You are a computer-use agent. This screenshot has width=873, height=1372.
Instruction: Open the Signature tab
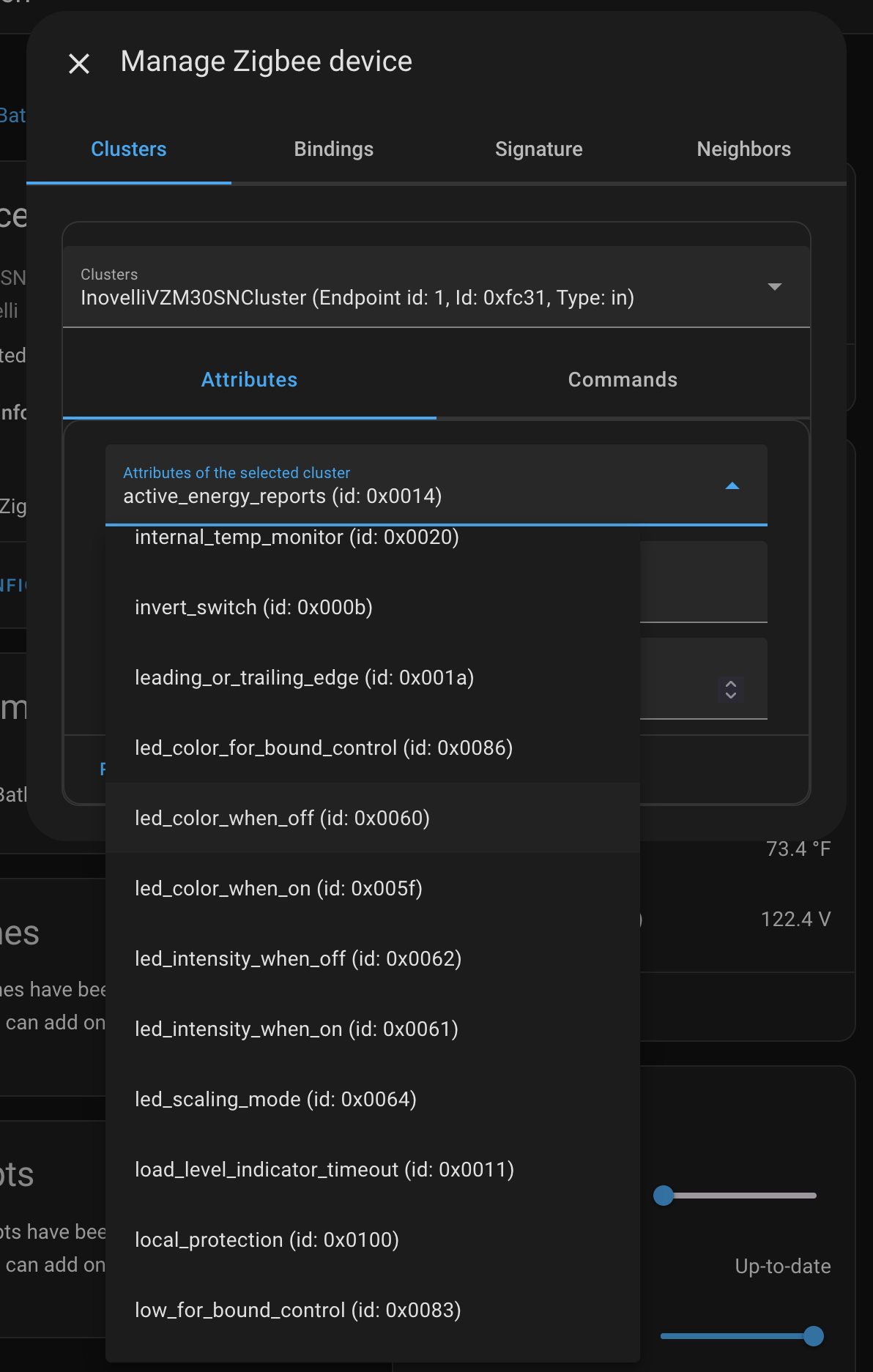point(539,149)
